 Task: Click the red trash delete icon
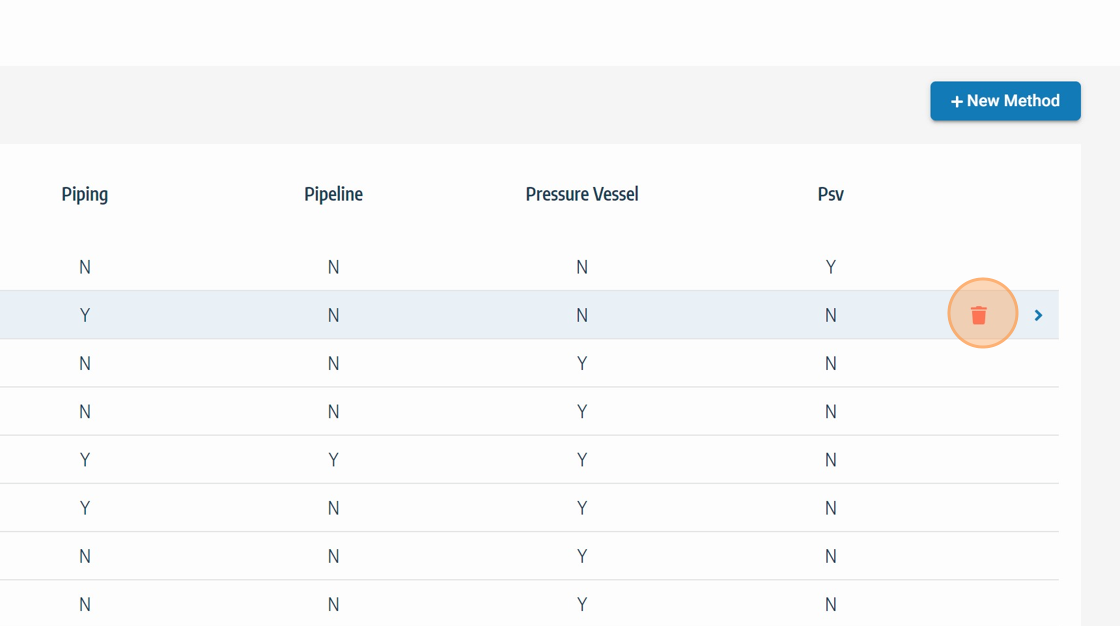pyautogui.click(x=979, y=315)
